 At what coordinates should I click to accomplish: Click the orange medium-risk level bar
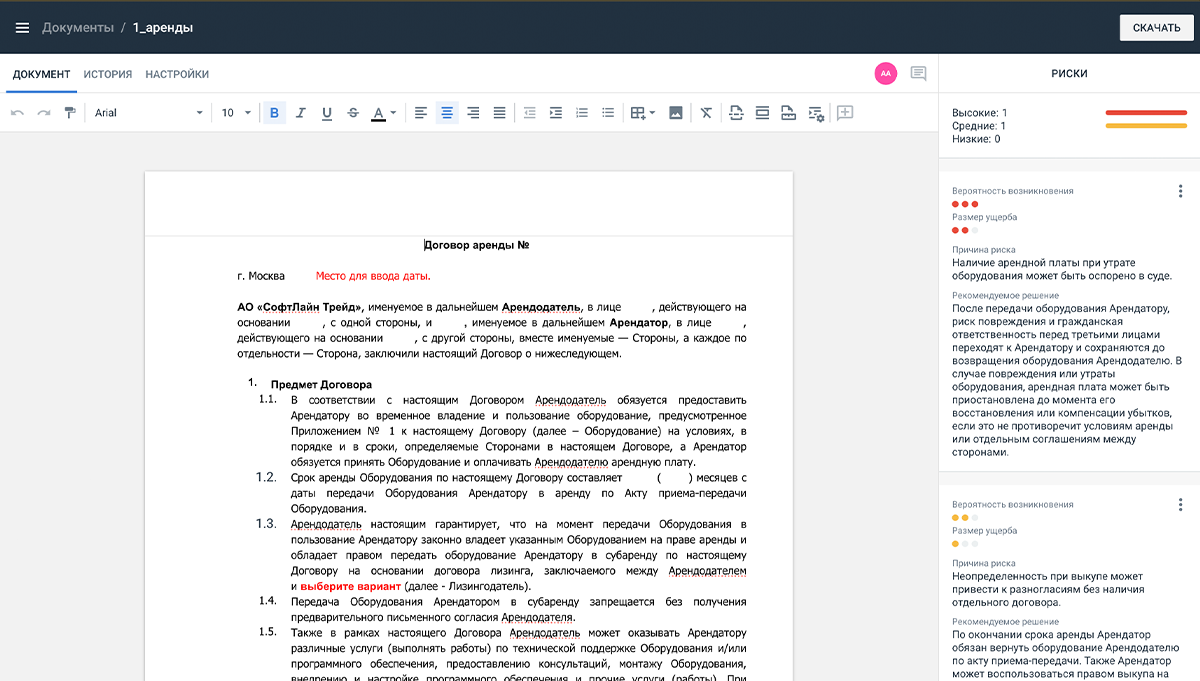(1146, 126)
